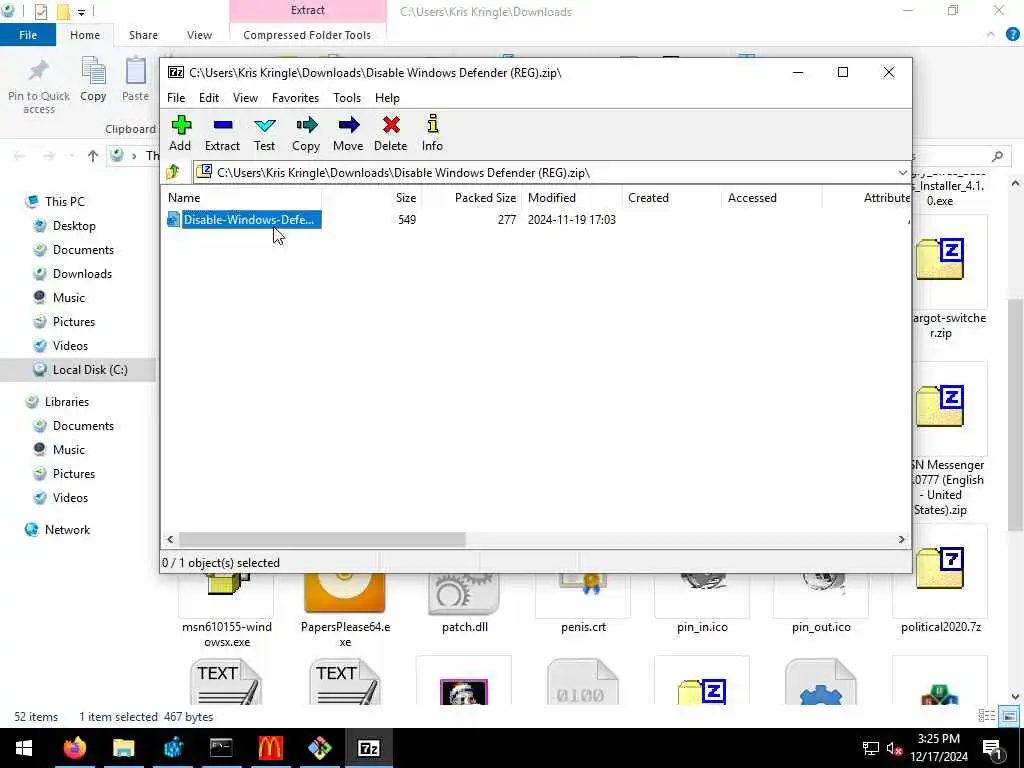This screenshot has width=1024, height=768.
Task: Switch to Explorer Share ribbon tab
Action: point(143,35)
